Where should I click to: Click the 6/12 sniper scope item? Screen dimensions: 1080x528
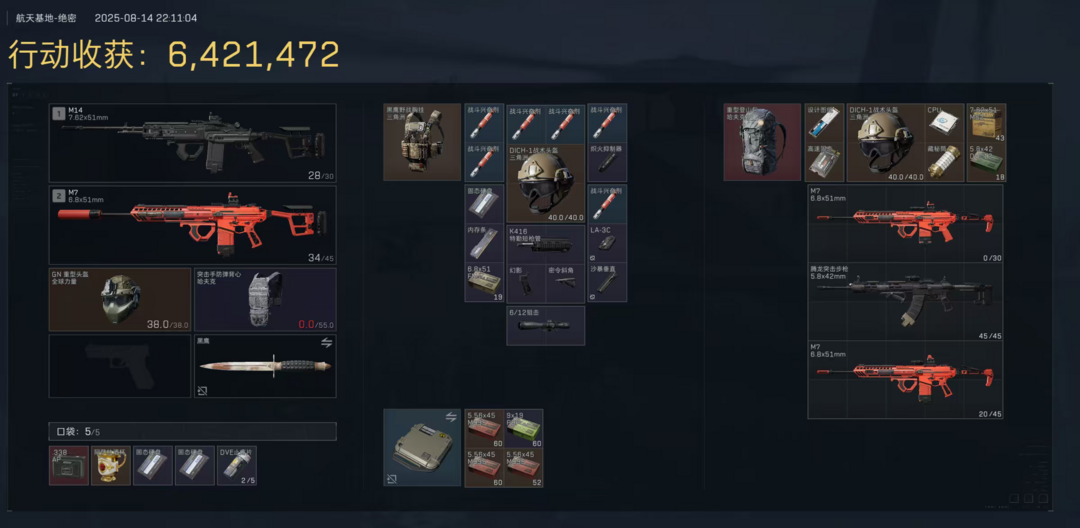coord(546,326)
